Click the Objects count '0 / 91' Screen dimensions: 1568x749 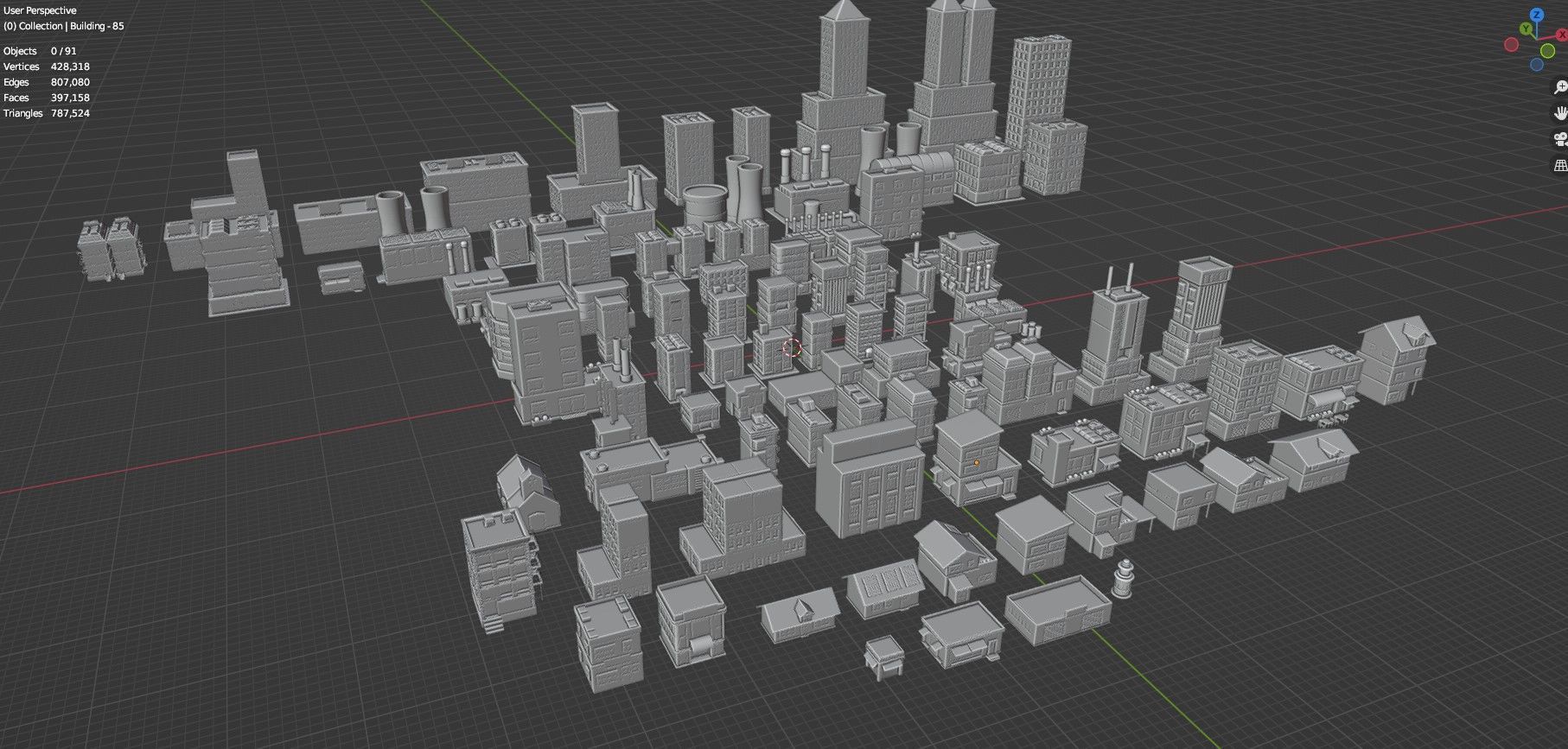(64, 51)
